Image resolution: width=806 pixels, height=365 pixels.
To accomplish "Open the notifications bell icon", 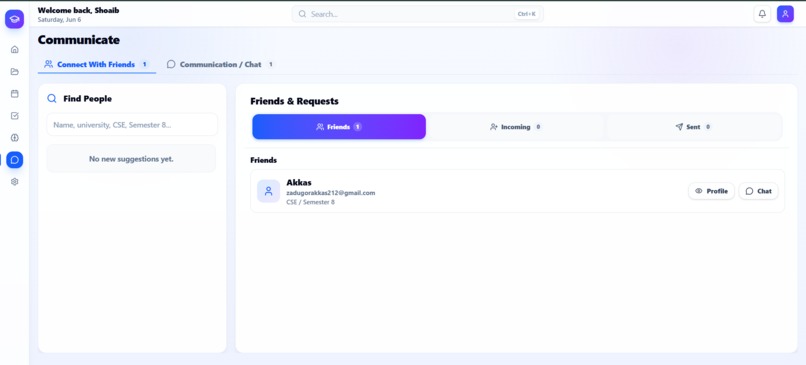I will tap(762, 14).
